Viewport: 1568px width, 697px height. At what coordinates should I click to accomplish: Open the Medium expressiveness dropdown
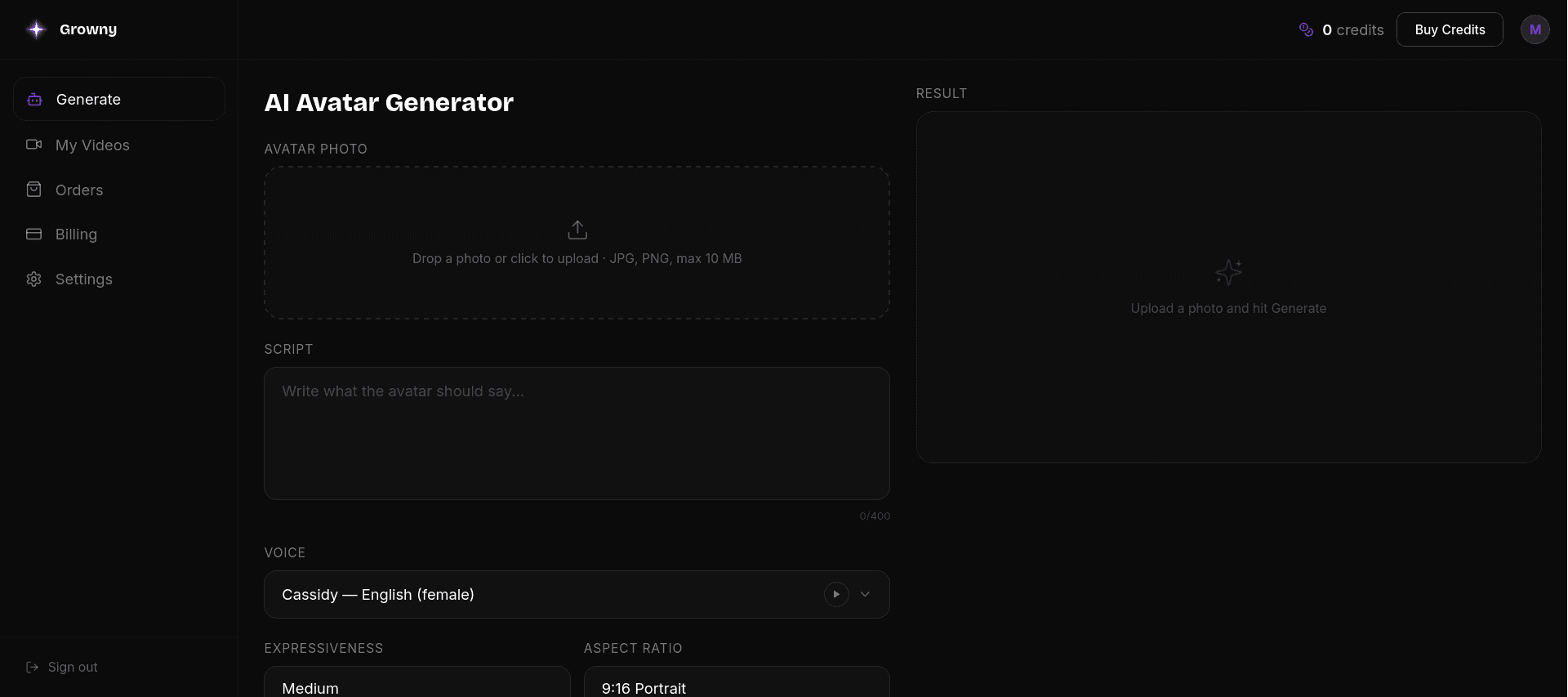[417, 683]
